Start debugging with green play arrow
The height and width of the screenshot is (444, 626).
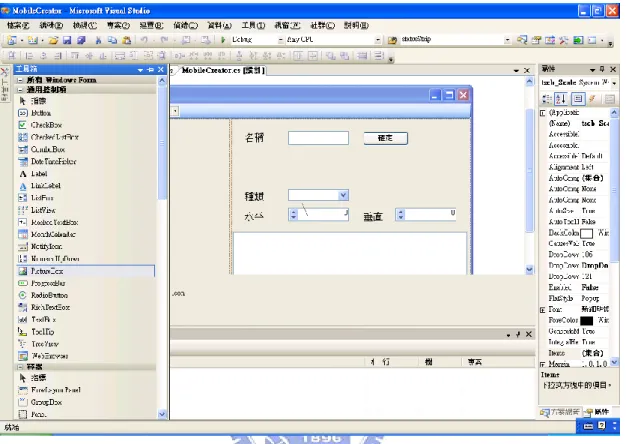[223, 40]
